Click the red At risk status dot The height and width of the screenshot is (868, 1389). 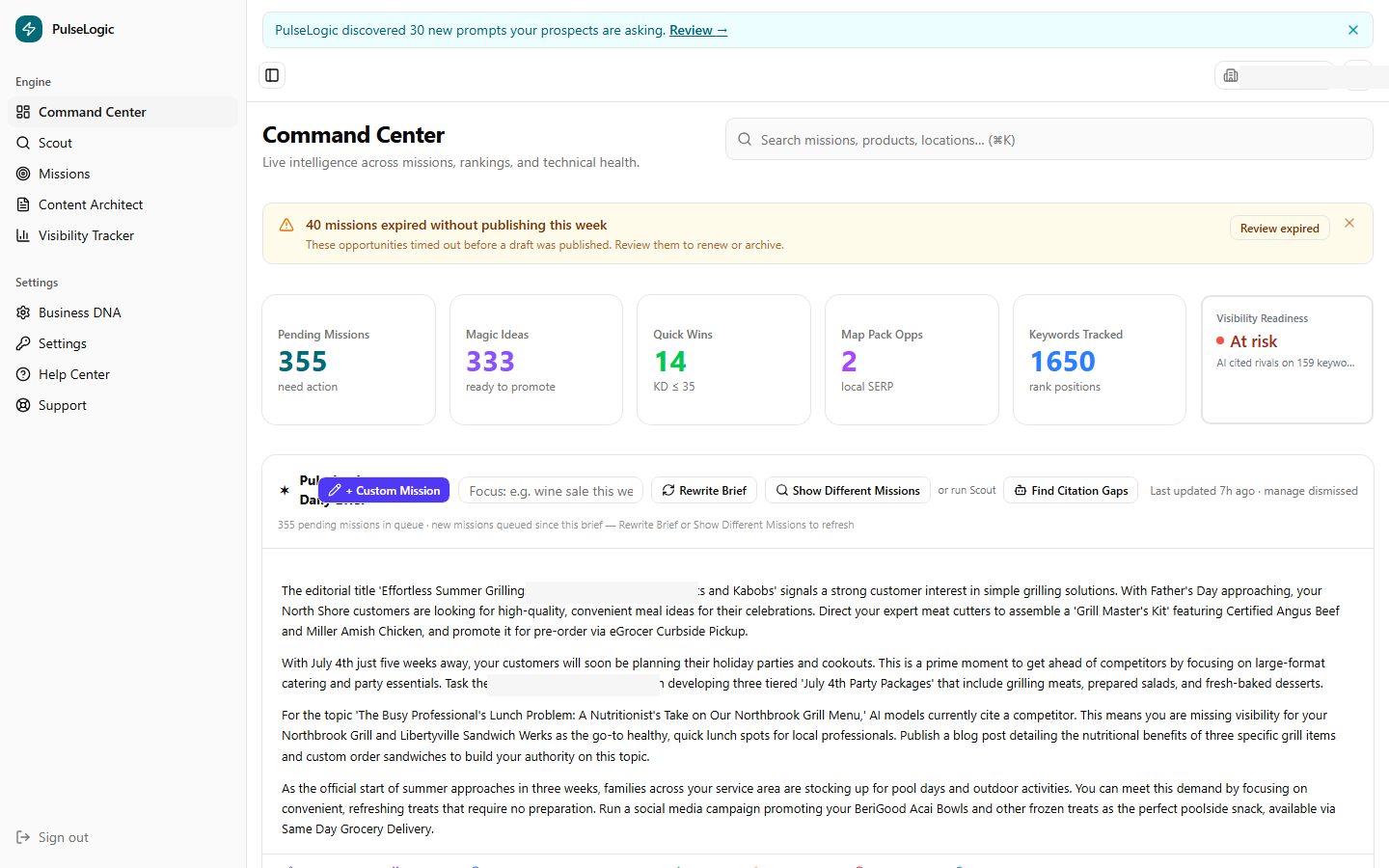(x=1220, y=340)
